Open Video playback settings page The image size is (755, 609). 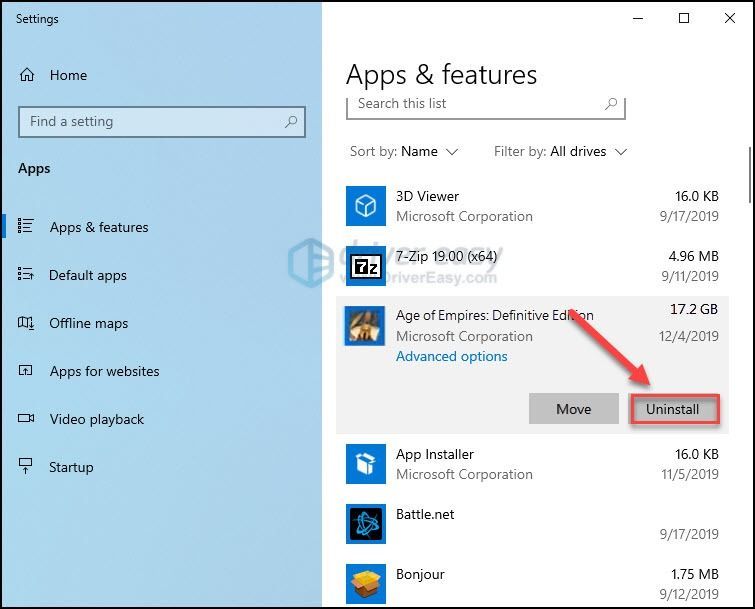pos(97,419)
